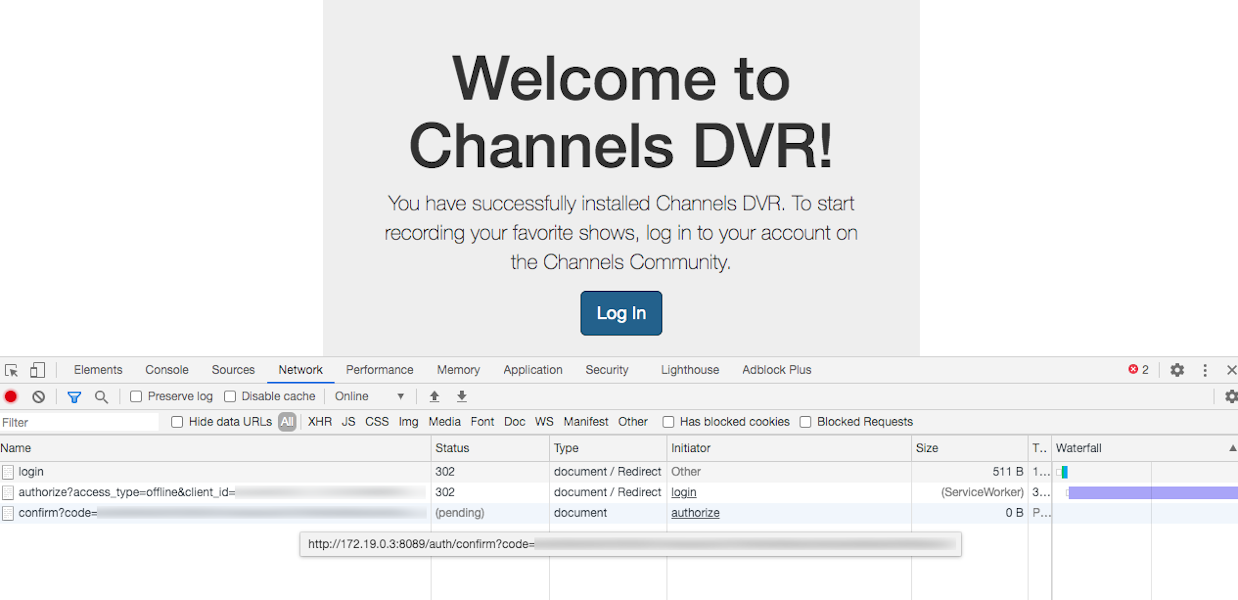Toggle the network filter funnel icon

(x=74, y=397)
